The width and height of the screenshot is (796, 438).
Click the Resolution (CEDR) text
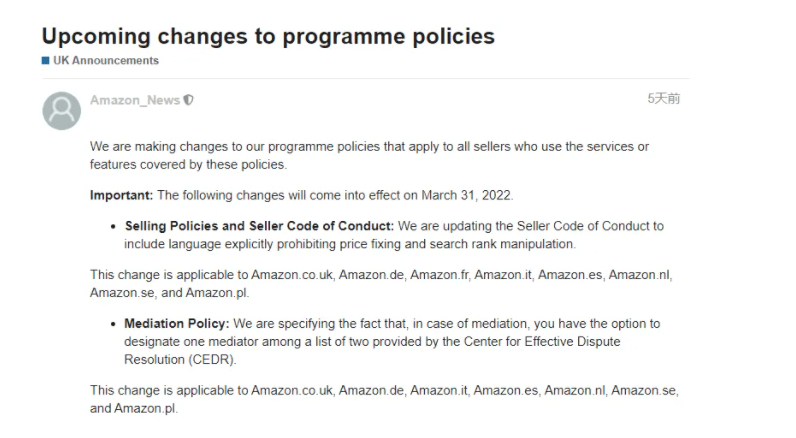(180, 359)
